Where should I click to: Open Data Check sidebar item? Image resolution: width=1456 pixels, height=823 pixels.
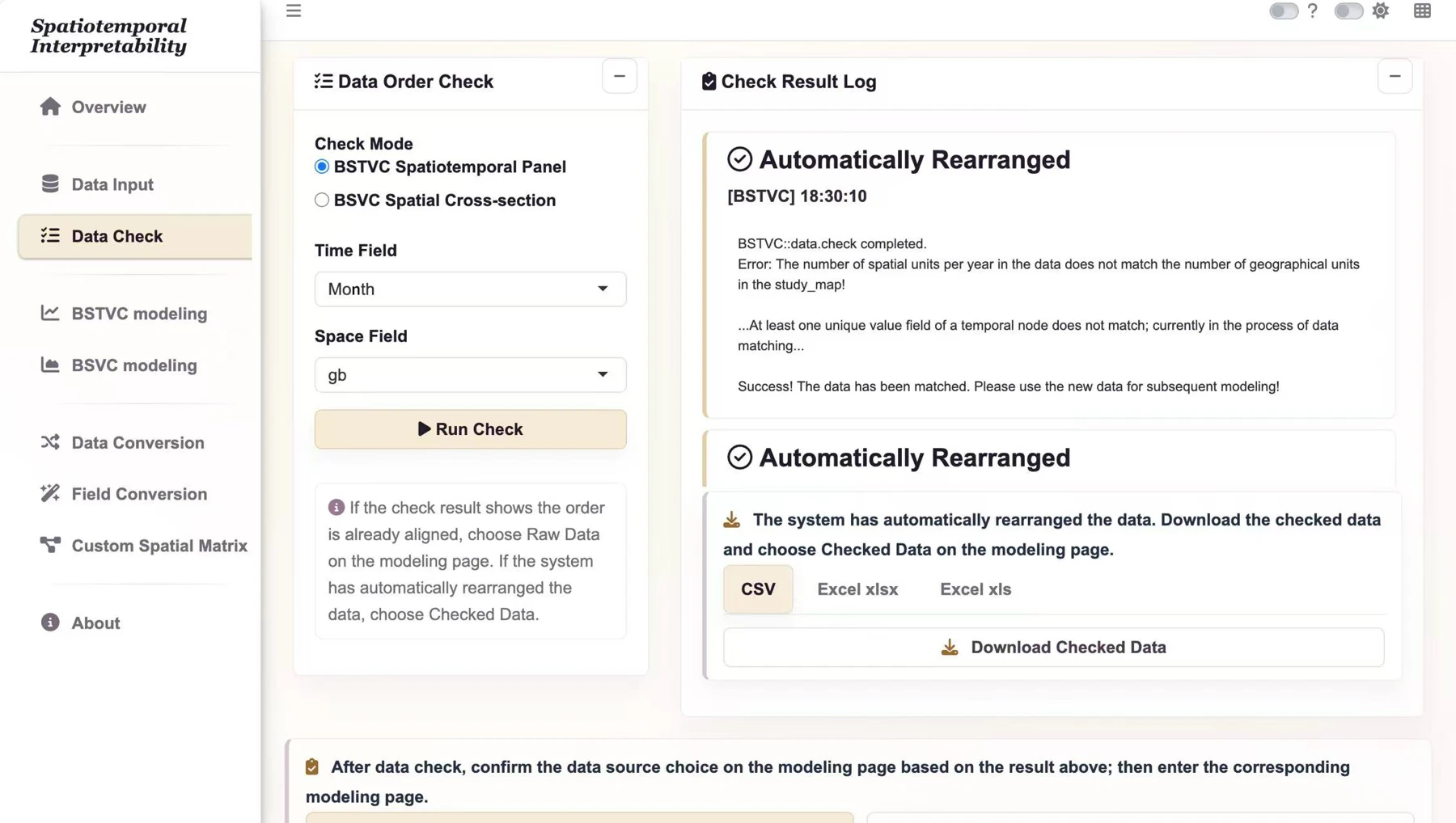pos(134,236)
